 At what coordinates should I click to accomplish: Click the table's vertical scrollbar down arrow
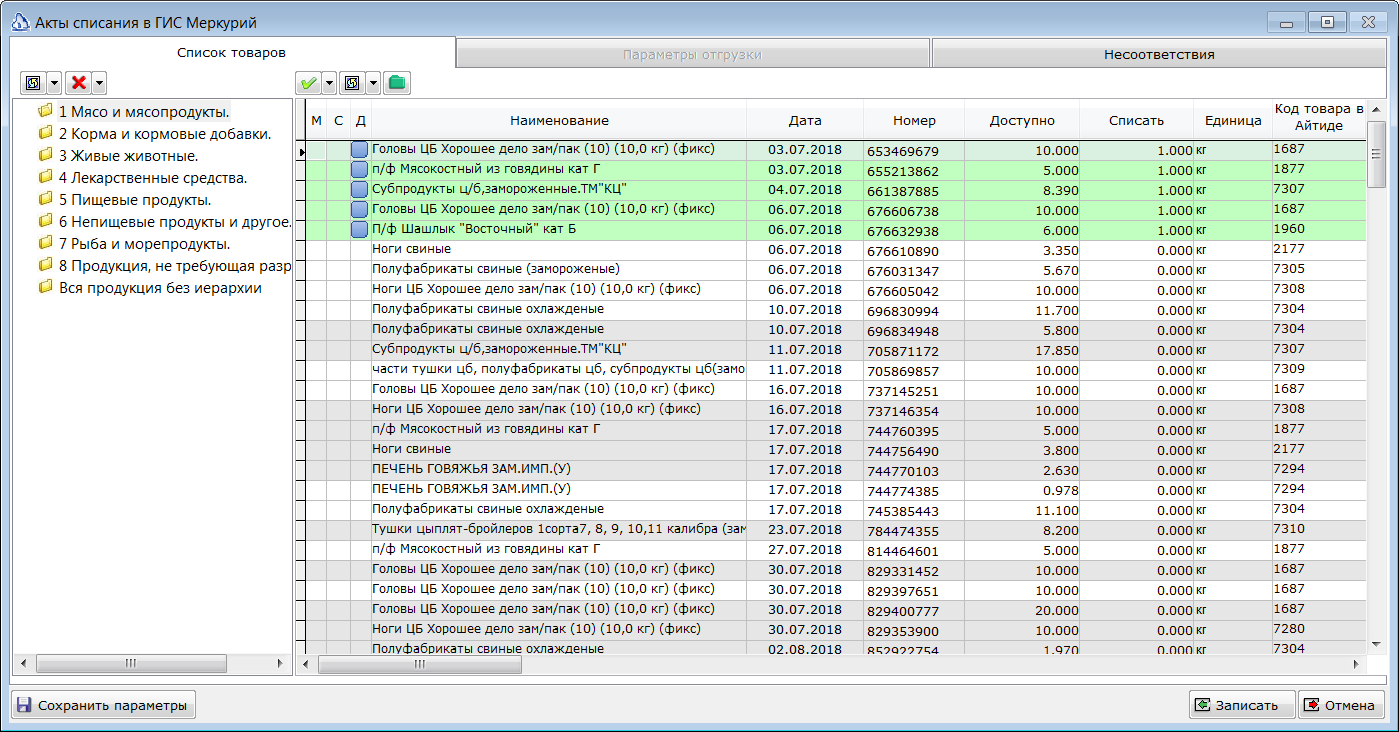pyautogui.click(x=1376, y=643)
